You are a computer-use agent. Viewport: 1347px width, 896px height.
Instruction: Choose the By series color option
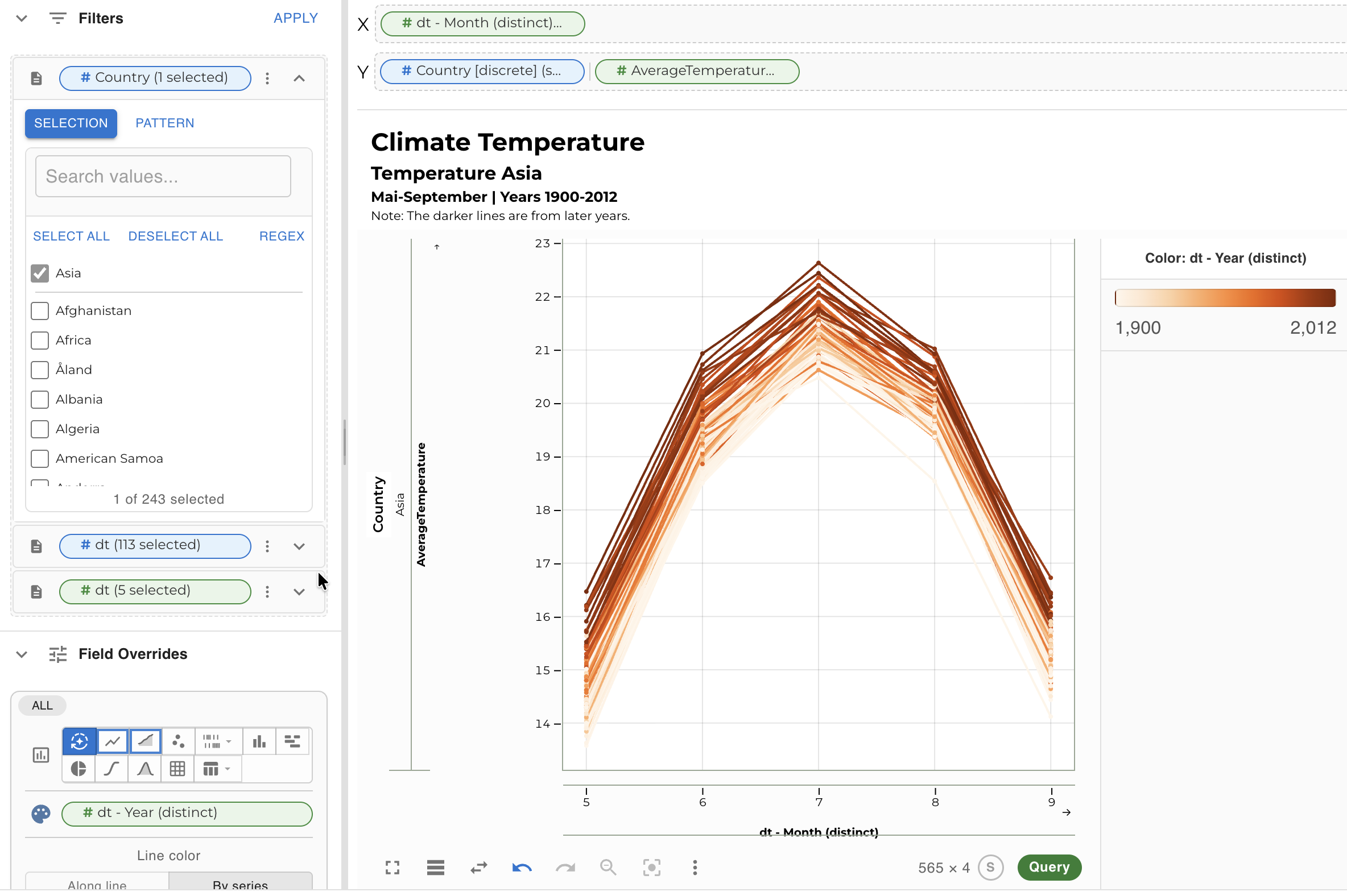[x=240, y=882]
